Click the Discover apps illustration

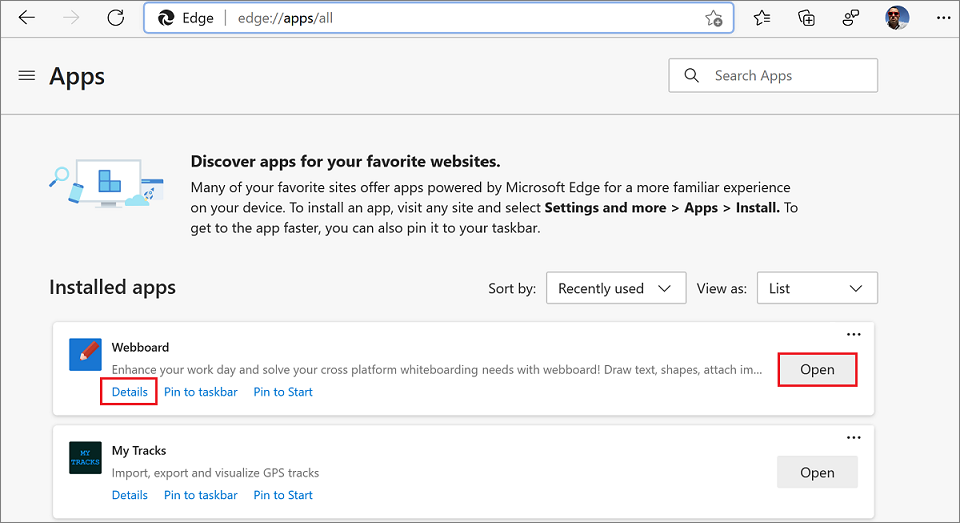click(107, 183)
